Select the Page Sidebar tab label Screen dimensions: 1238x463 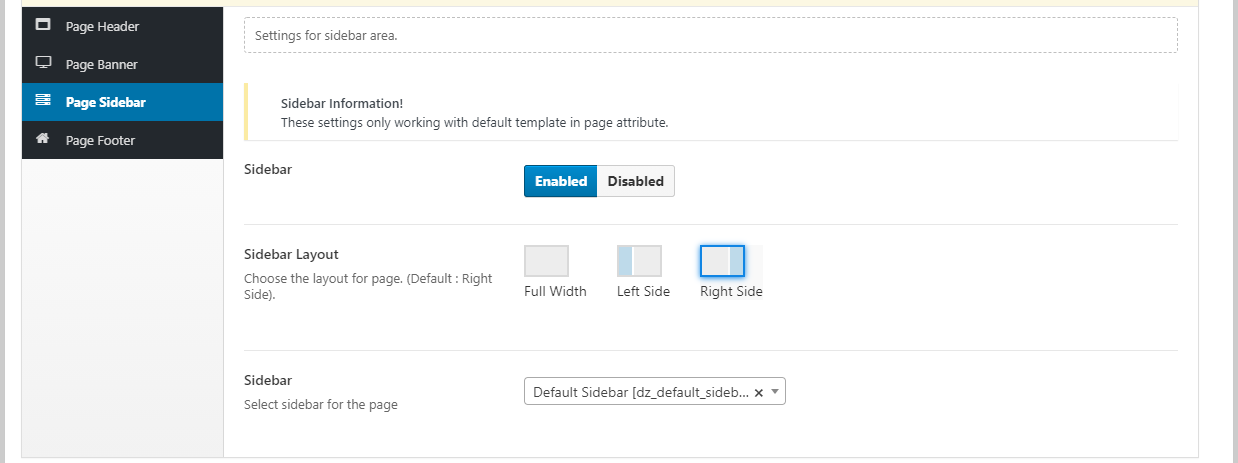106,102
